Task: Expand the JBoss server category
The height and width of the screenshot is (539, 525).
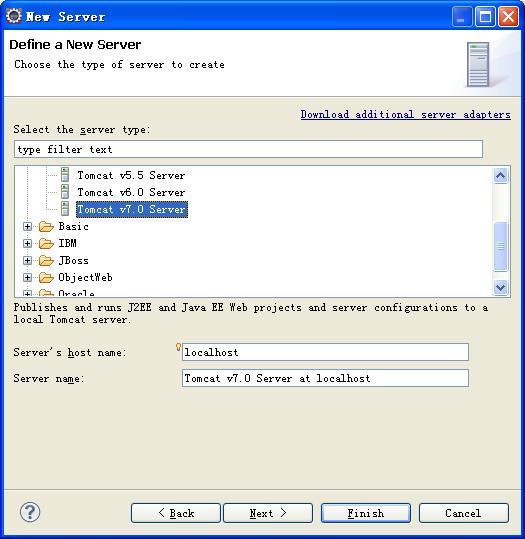Action: [27, 261]
